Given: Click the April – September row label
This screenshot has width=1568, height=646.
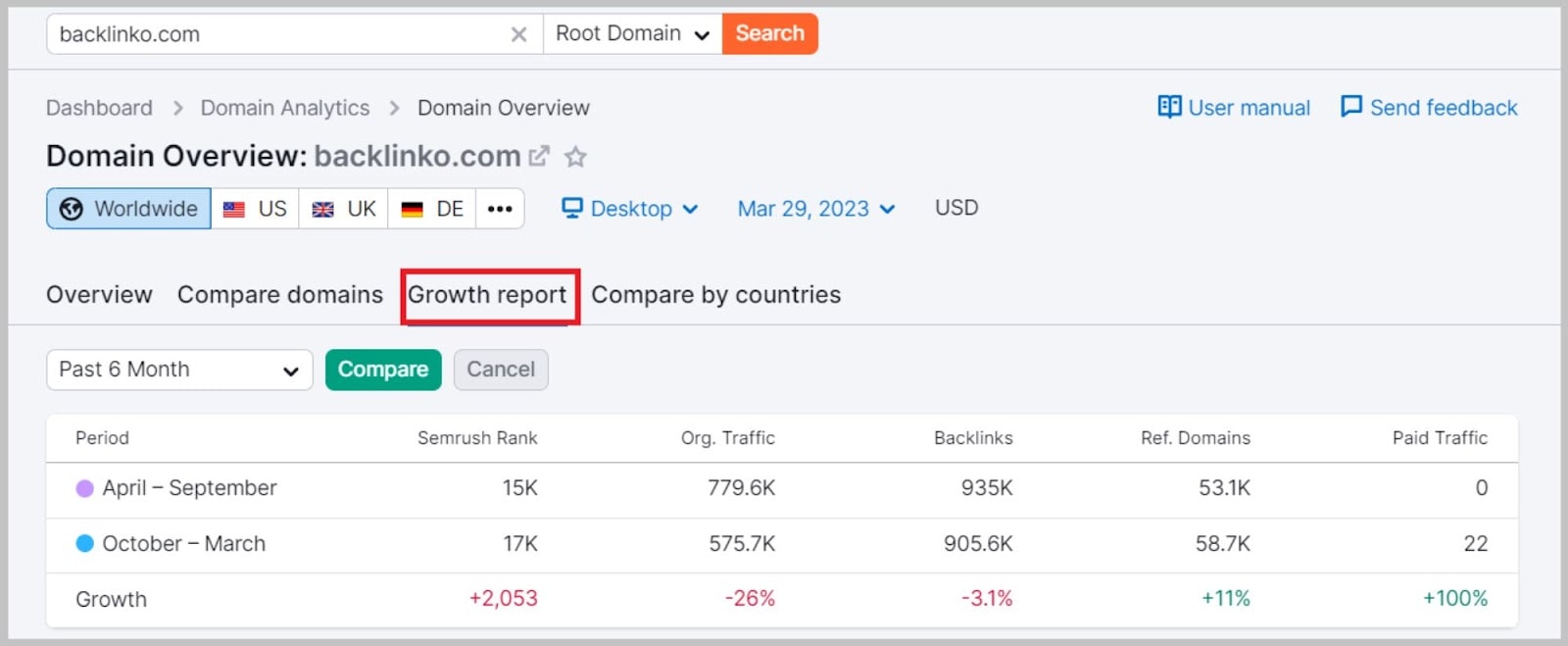Looking at the screenshot, I should (189, 488).
